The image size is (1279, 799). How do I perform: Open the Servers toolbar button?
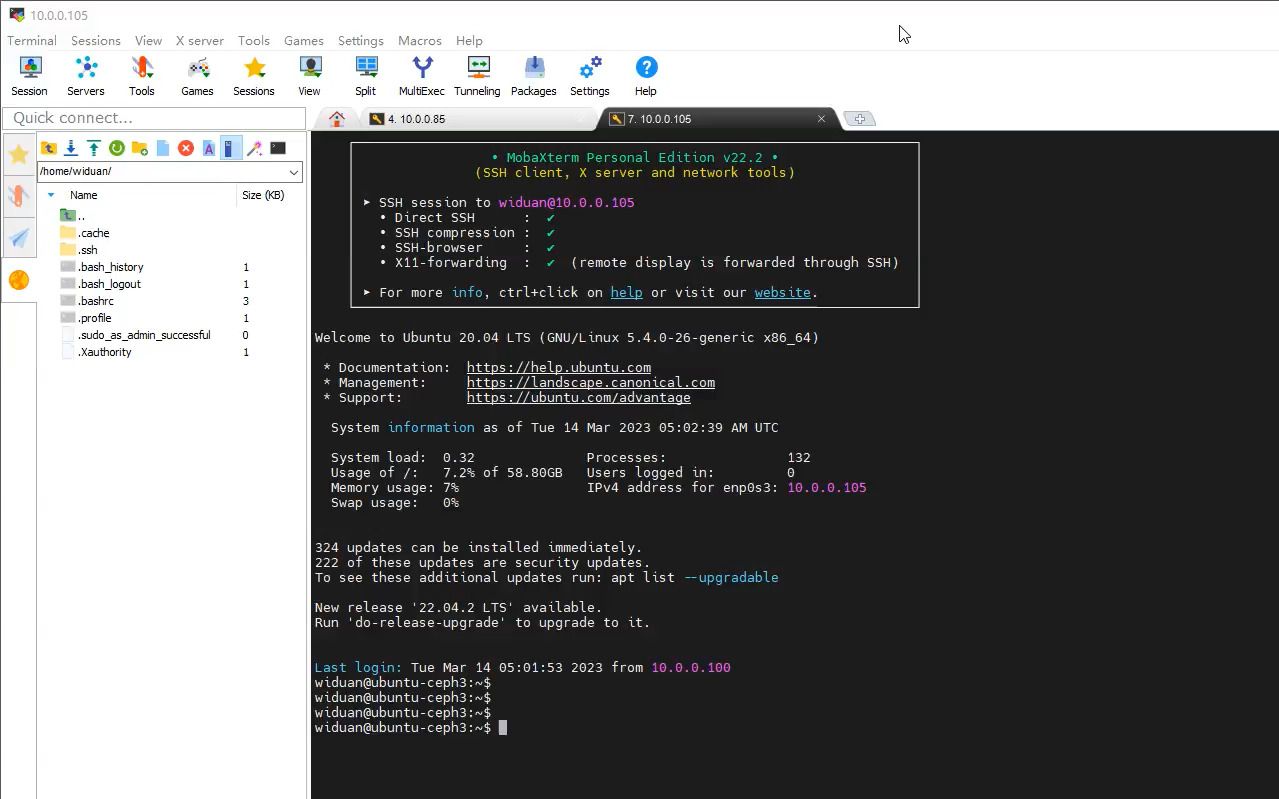(x=86, y=76)
